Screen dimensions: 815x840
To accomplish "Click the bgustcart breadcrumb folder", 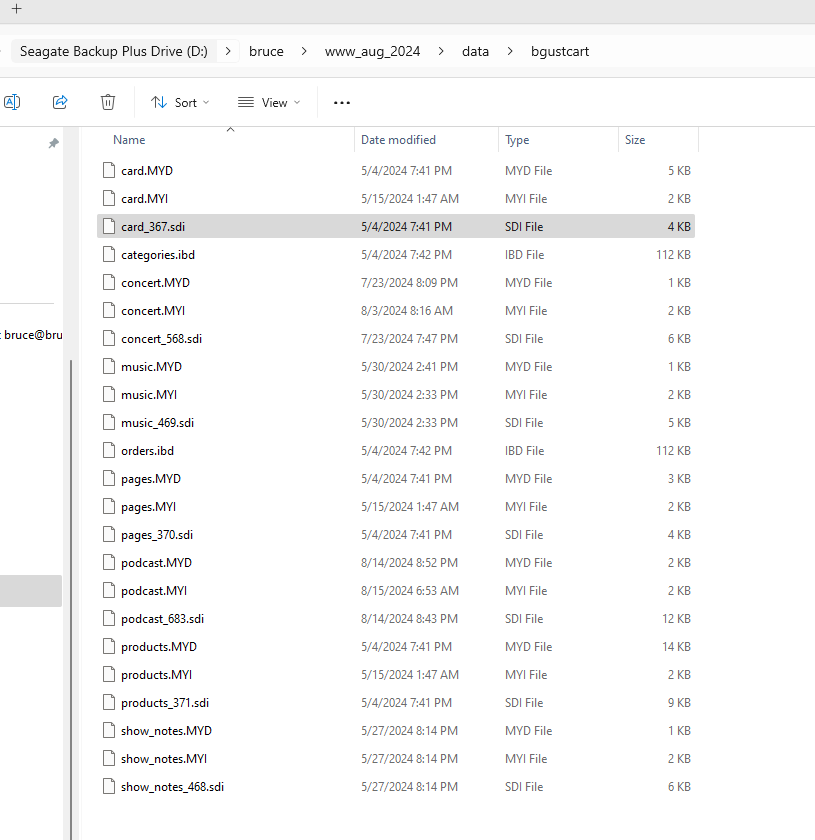I will click(x=560, y=51).
